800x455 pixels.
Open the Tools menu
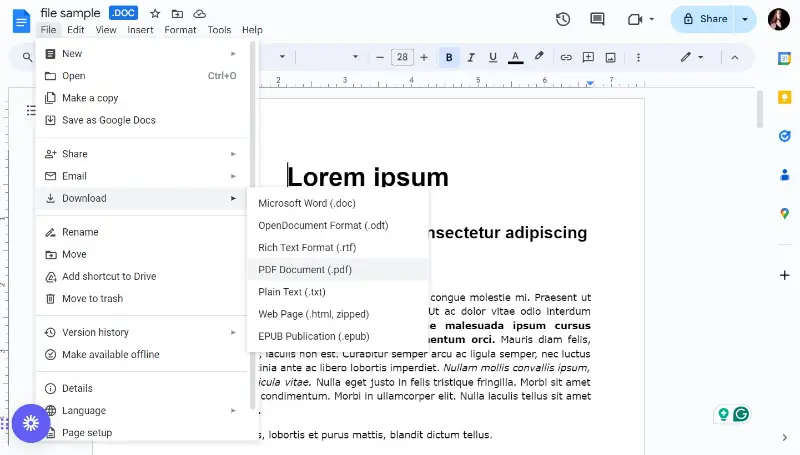click(x=219, y=30)
